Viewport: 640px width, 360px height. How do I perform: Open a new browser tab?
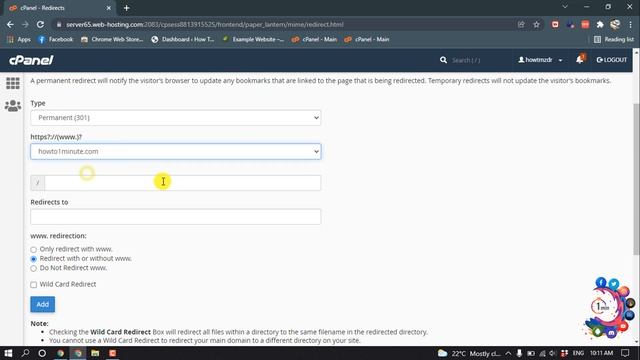(127, 8)
